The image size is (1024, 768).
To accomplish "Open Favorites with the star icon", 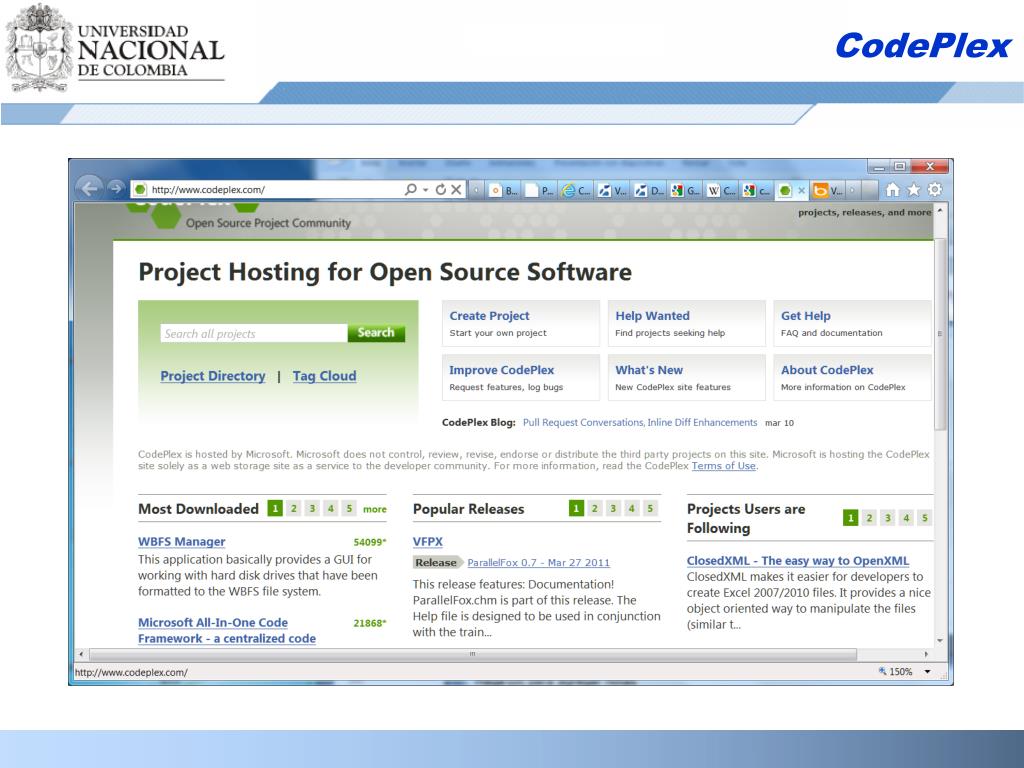I will [914, 189].
